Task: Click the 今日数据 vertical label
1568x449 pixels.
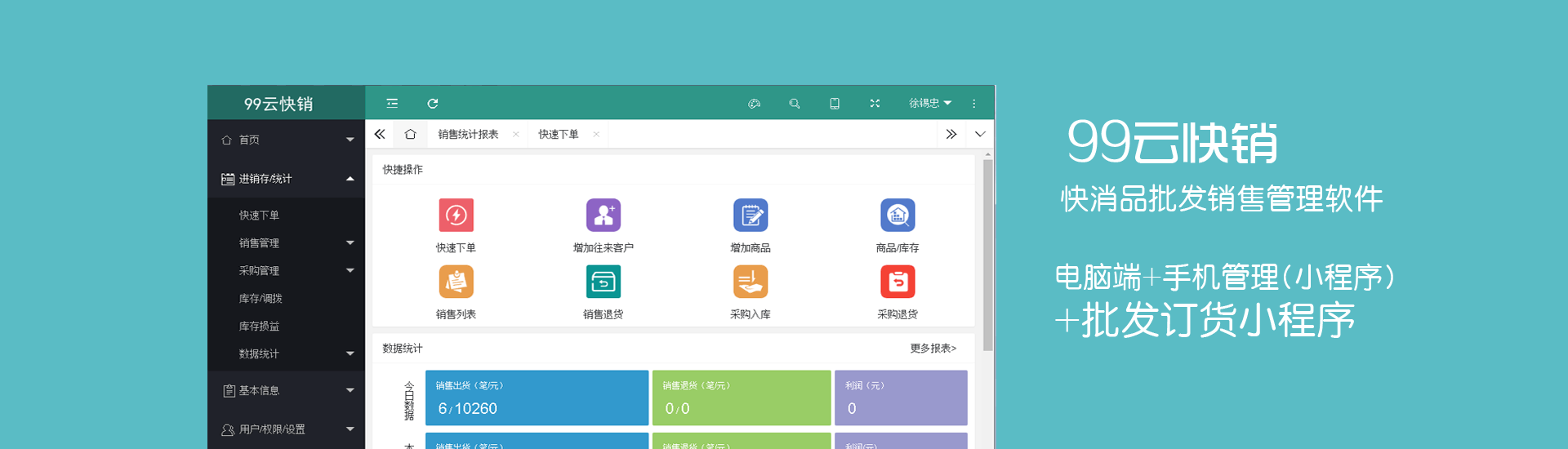Action: (x=409, y=401)
